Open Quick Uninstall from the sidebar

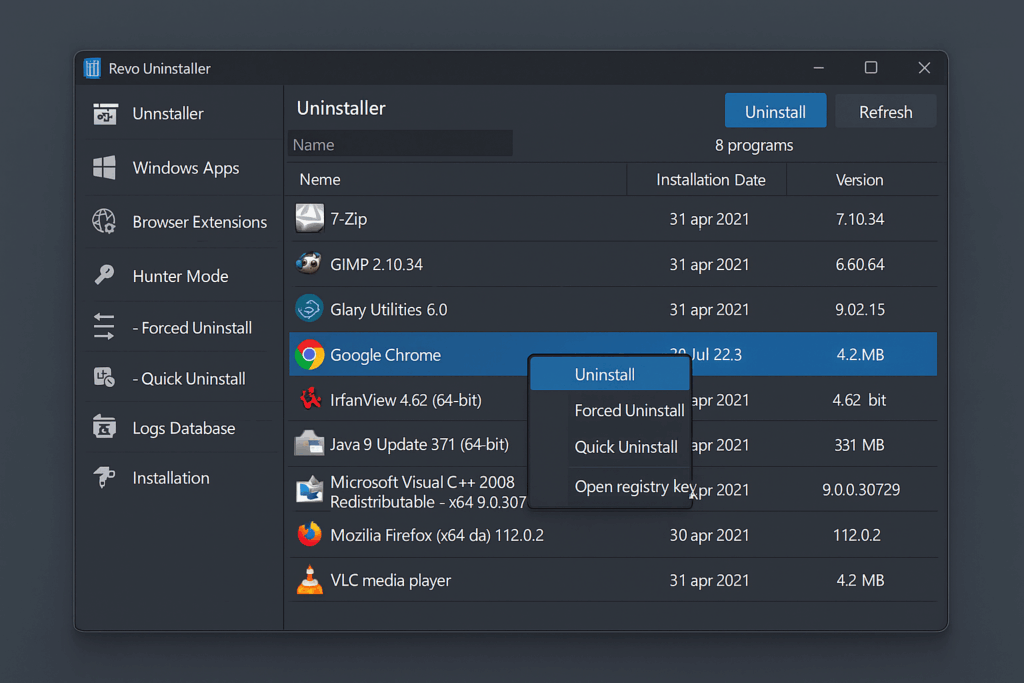click(105, 378)
